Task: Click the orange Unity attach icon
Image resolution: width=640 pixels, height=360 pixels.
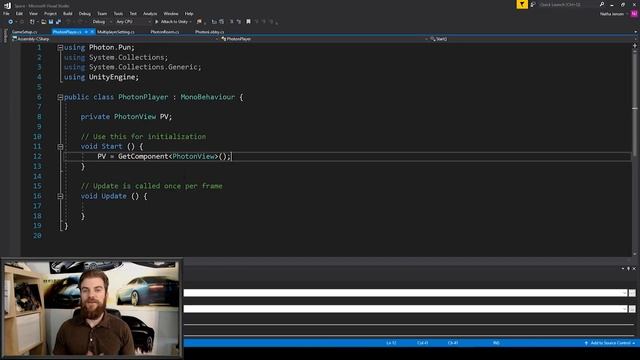Action: [x=199, y=22]
